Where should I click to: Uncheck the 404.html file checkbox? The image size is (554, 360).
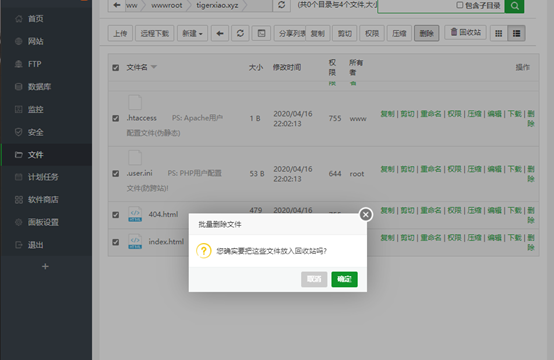point(116,215)
